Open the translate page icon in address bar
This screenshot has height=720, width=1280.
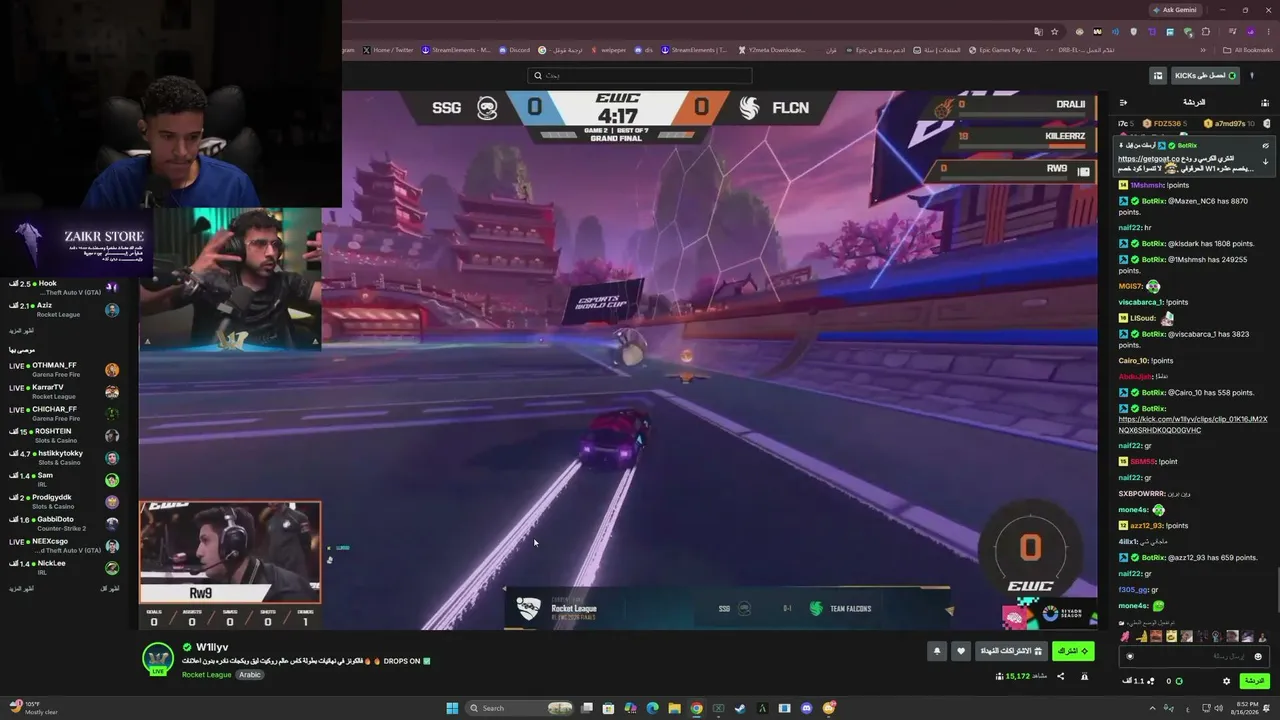pyautogui.click(x=1038, y=31)
